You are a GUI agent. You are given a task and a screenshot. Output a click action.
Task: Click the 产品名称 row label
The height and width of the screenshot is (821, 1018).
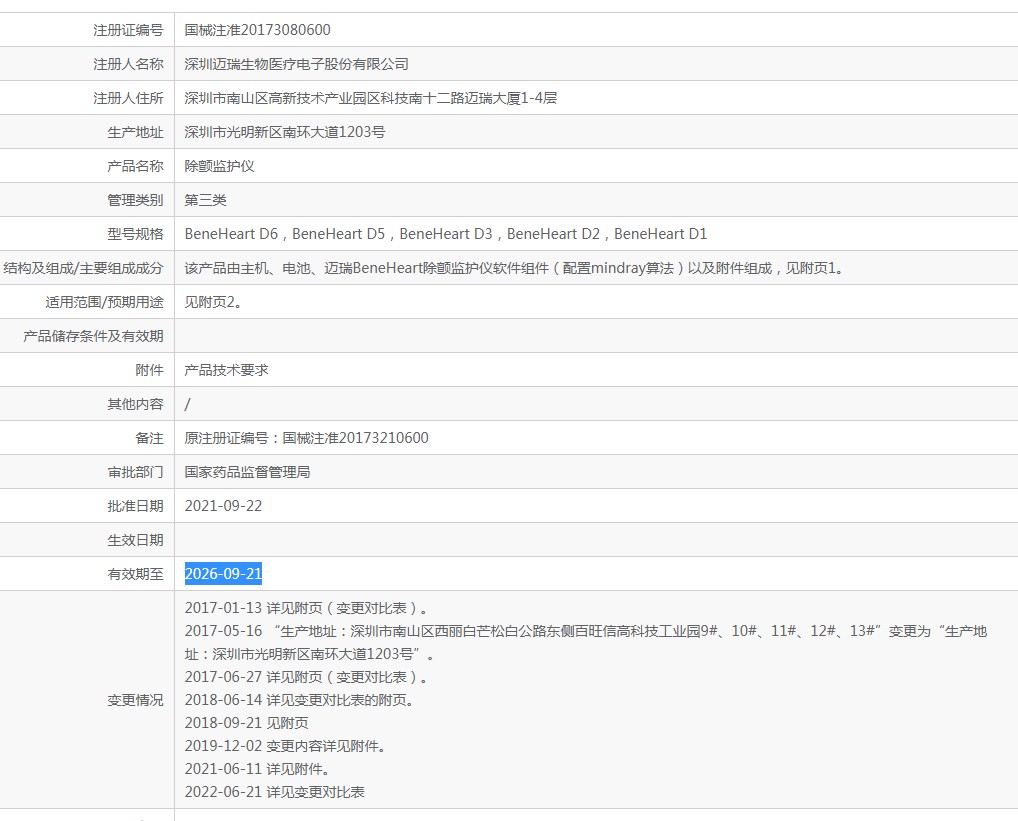point(135,166)
